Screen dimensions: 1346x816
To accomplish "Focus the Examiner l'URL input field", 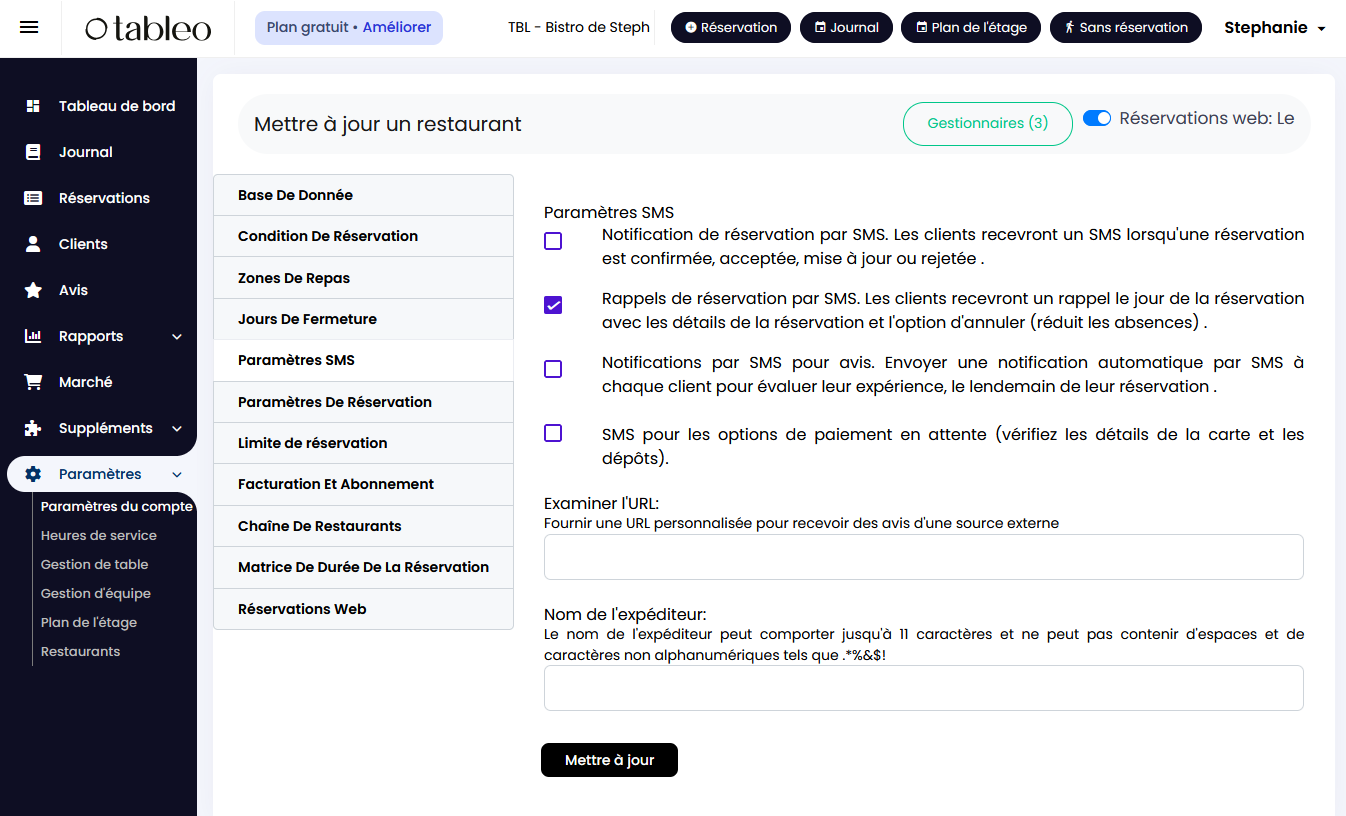I will 923,557.
